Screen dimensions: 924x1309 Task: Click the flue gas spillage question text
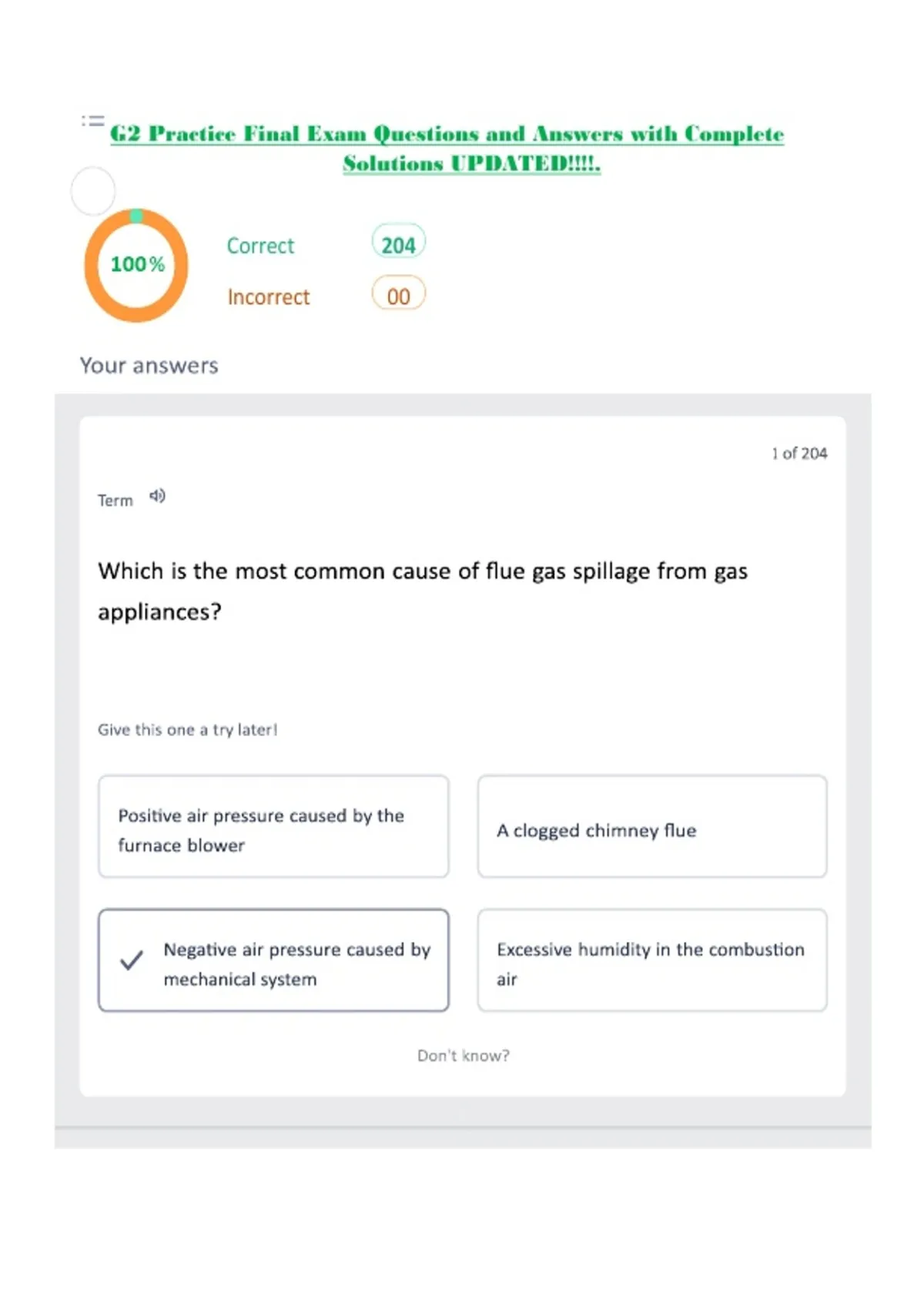[423, 591]
